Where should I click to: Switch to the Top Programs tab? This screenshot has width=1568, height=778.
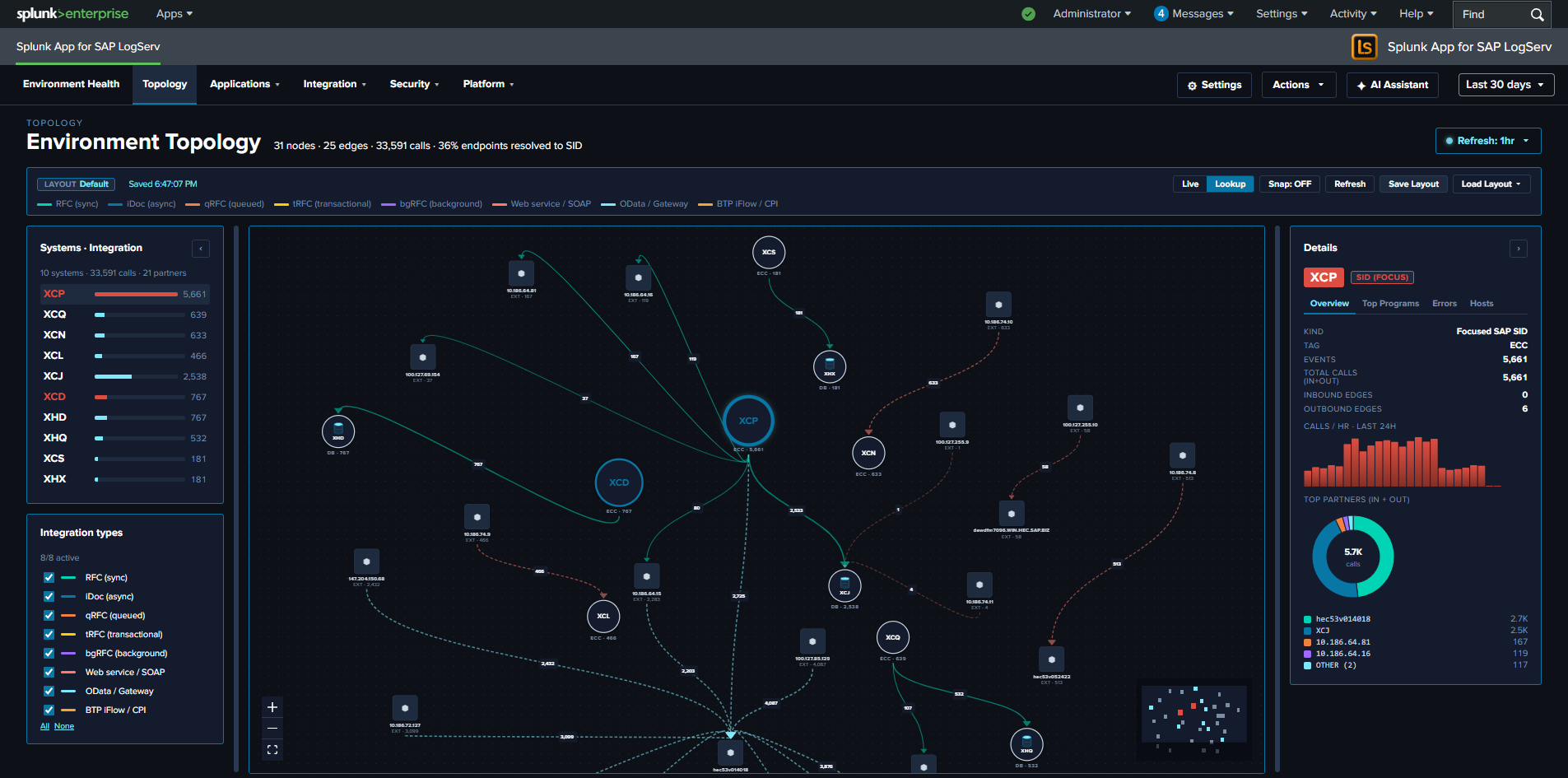click(x=1390, y=304)
